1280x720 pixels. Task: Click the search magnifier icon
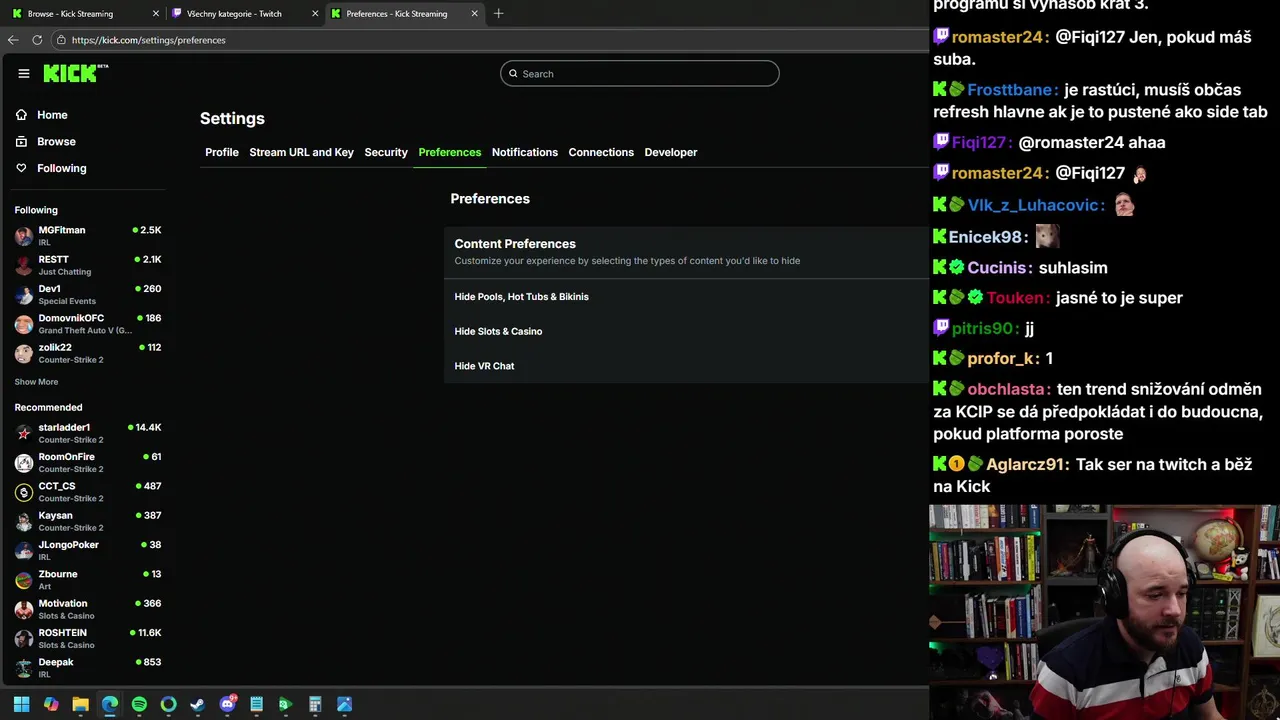(x=514, y=74)
